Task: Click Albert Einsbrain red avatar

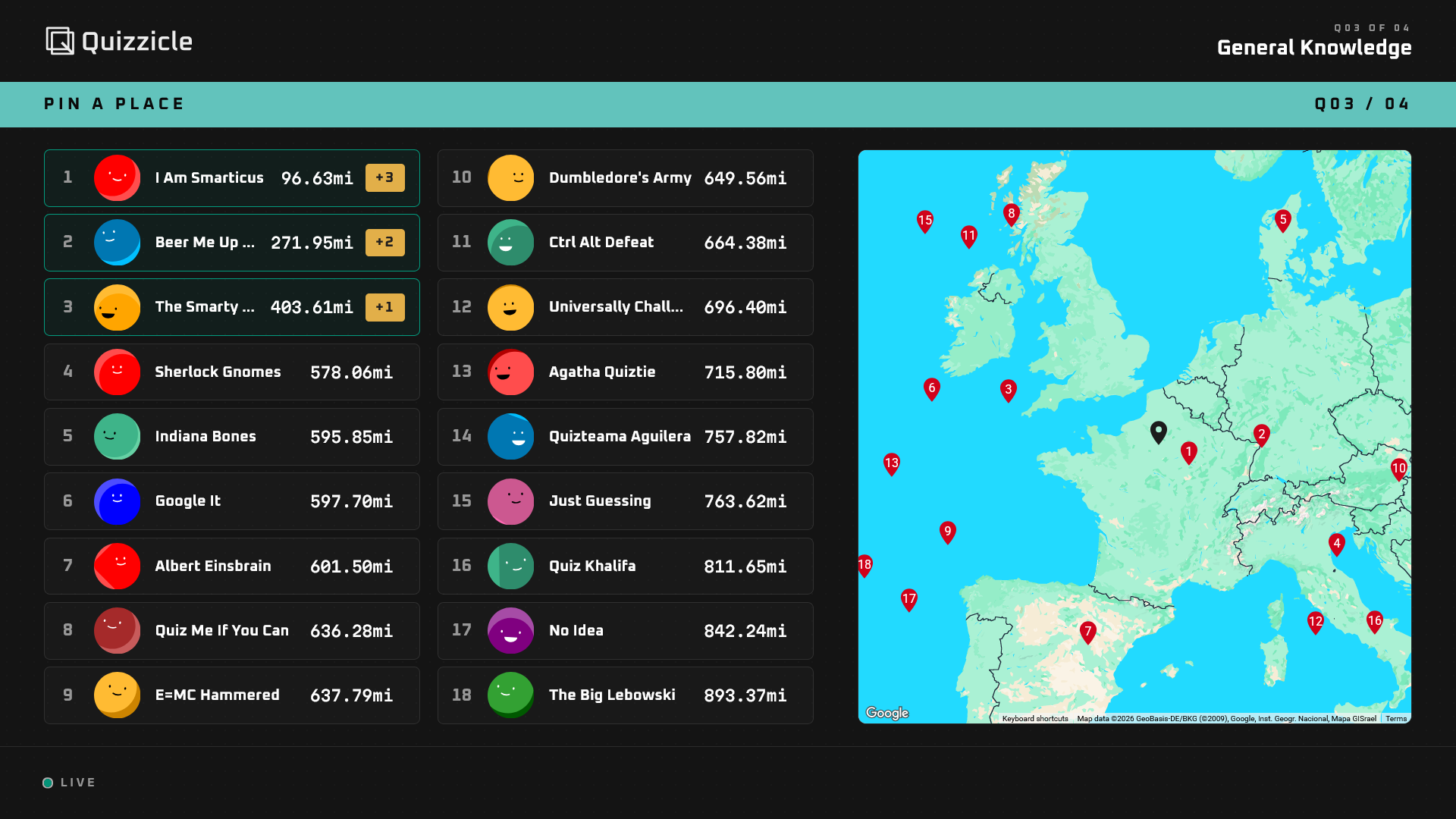Action: coord(117,566)
